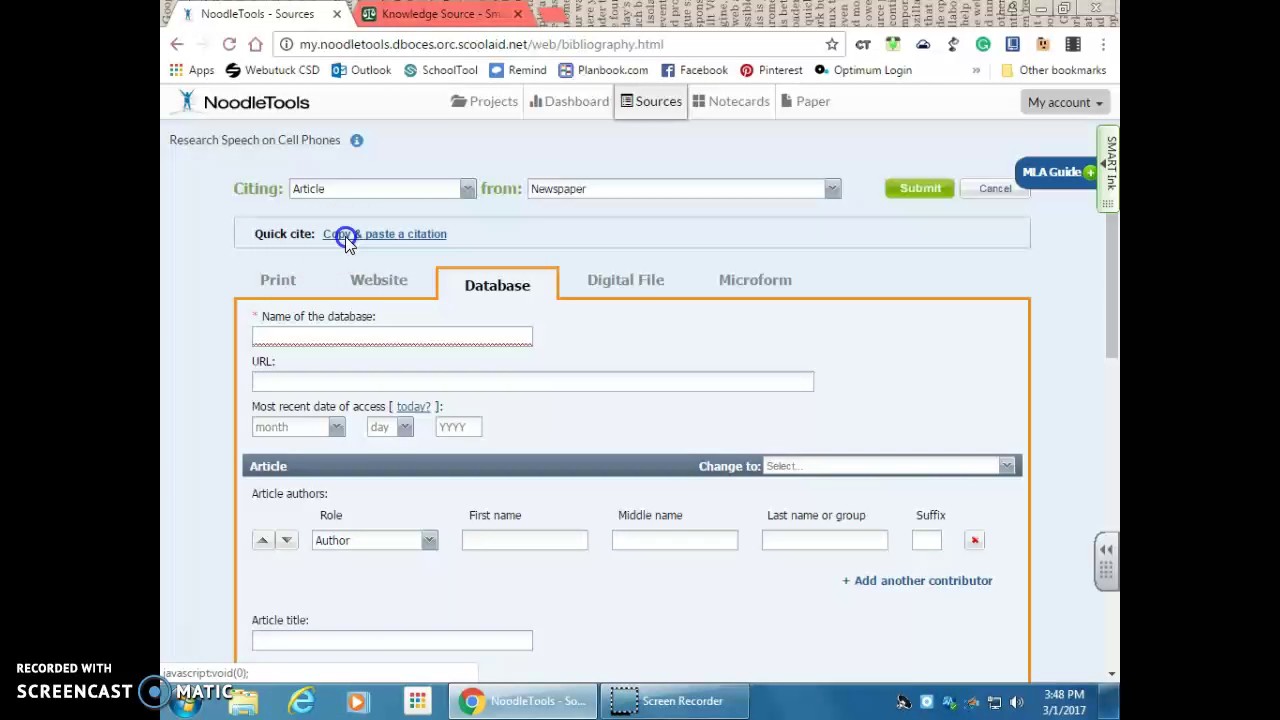The width and height of the screenshot is (1280, 720).
Task: Show more bookmarks with chevron
Action: coord(976,70)
